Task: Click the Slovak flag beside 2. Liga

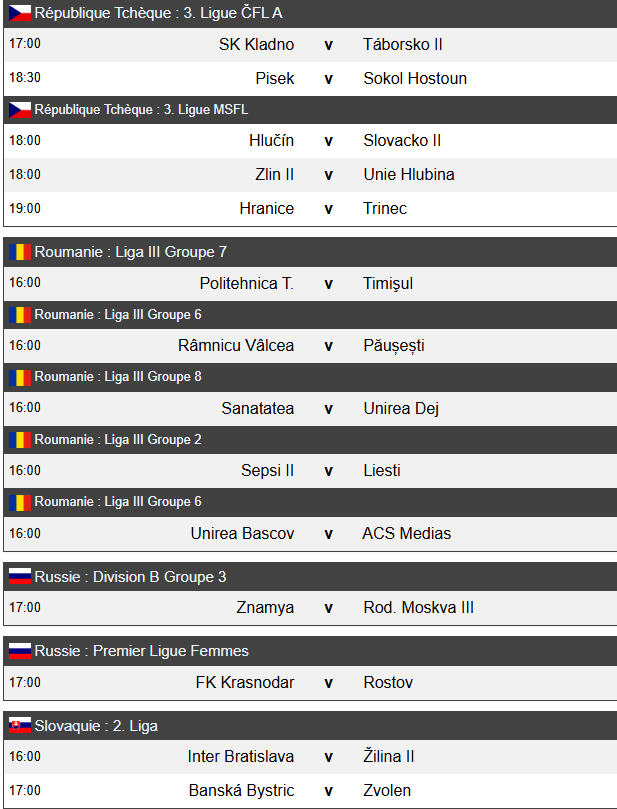Action: (20, 726)
